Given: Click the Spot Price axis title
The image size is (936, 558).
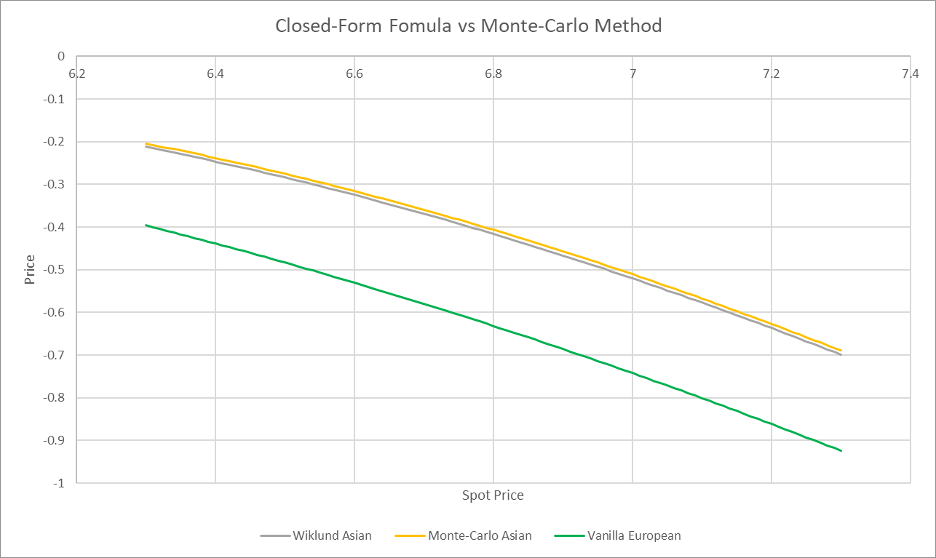Looking at the screenshot, I should (492, 495).
